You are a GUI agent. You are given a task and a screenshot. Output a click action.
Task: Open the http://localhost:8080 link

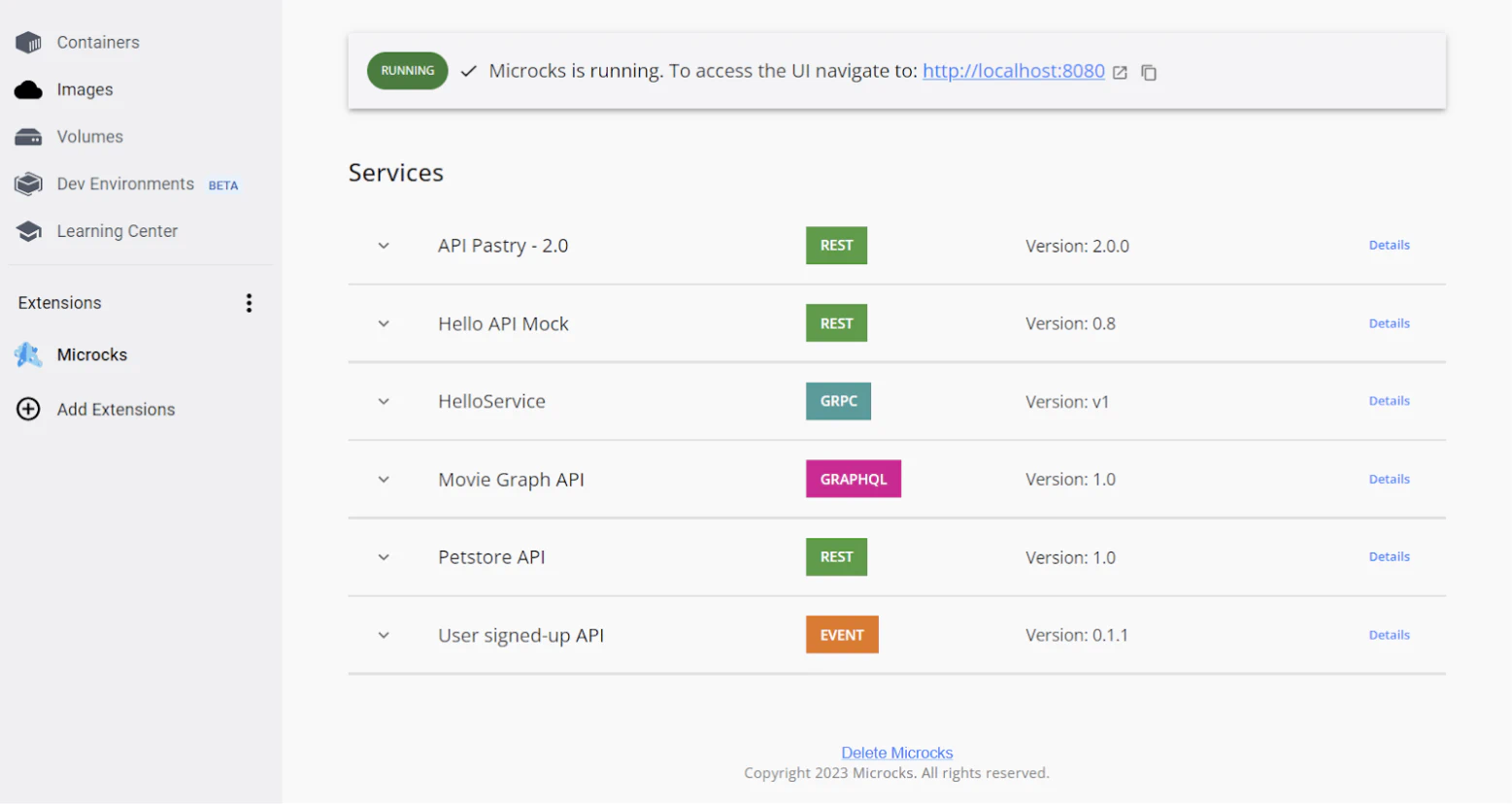pyautogui.click(x=1013, y=71)
